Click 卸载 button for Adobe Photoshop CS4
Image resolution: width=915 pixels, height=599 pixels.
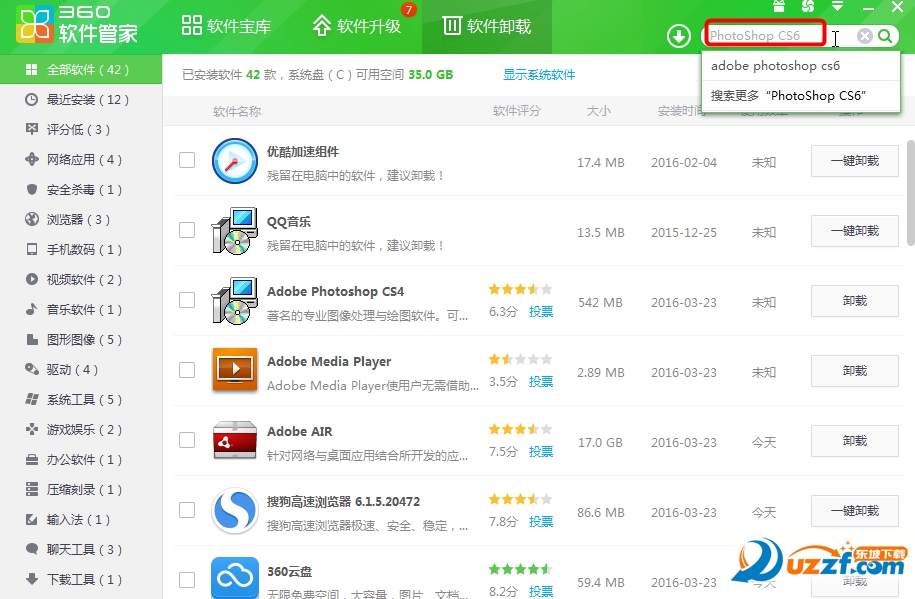tap(854, 301)
